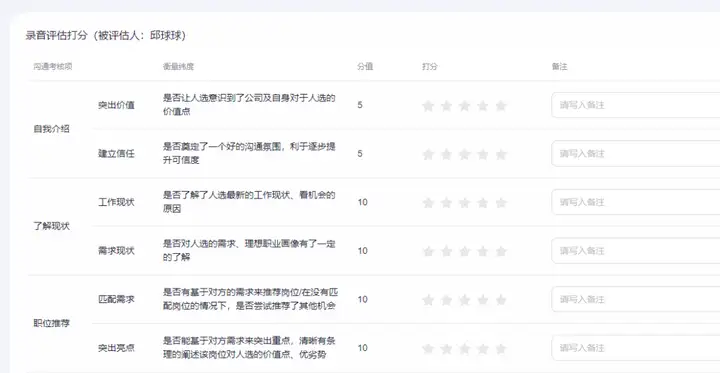Mark 需求现状 as three stars
Viewport: 720px width, 373px height.
[464, 251]
